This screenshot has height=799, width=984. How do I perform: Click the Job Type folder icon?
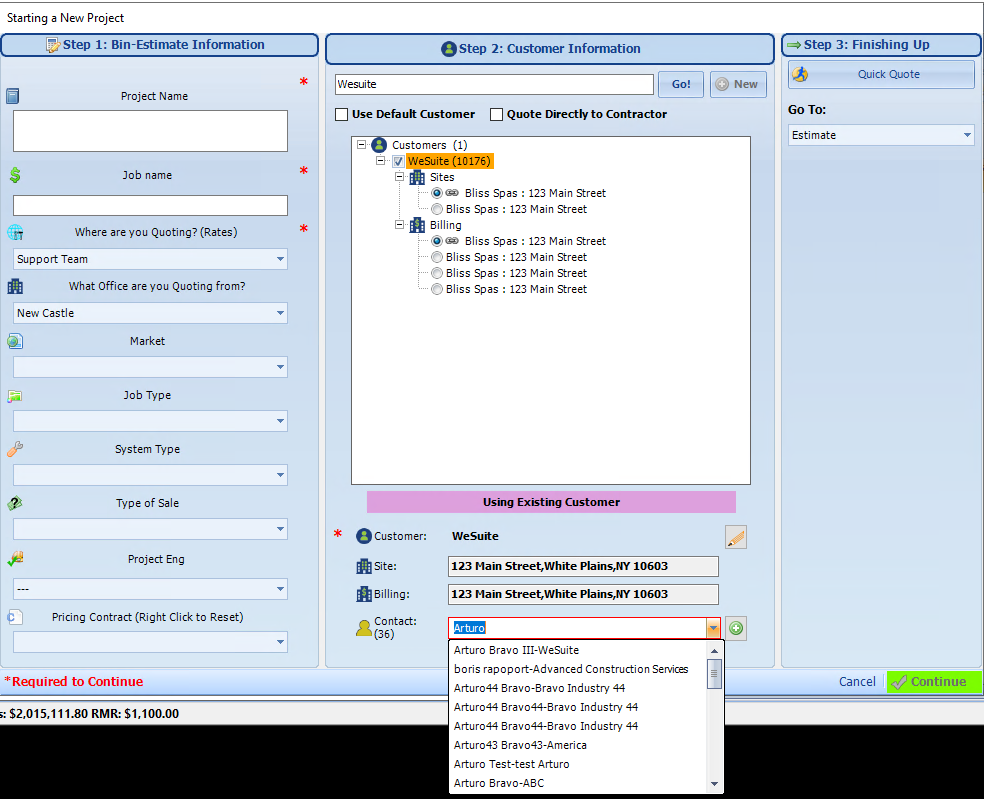point(15,396)
